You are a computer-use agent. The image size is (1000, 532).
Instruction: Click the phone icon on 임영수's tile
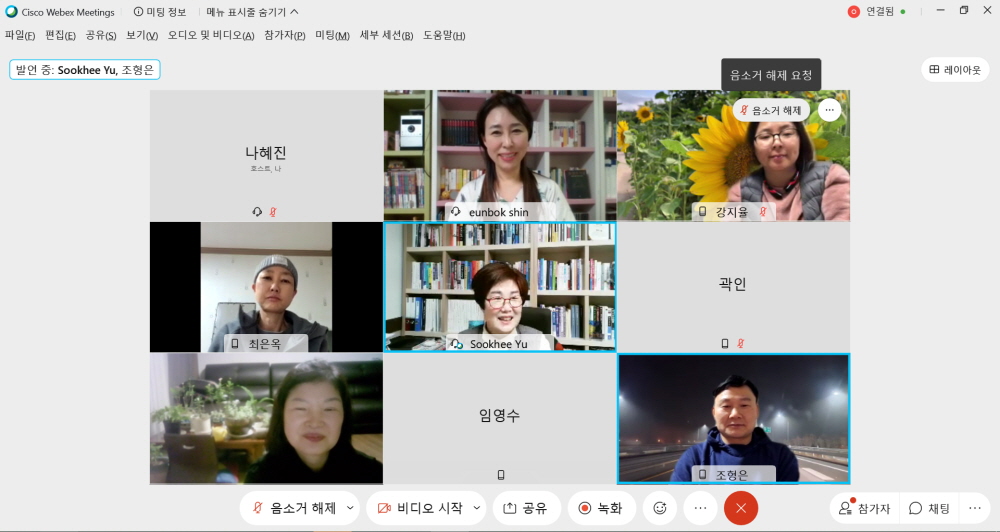pyautogui.click(x=501, y=475)
